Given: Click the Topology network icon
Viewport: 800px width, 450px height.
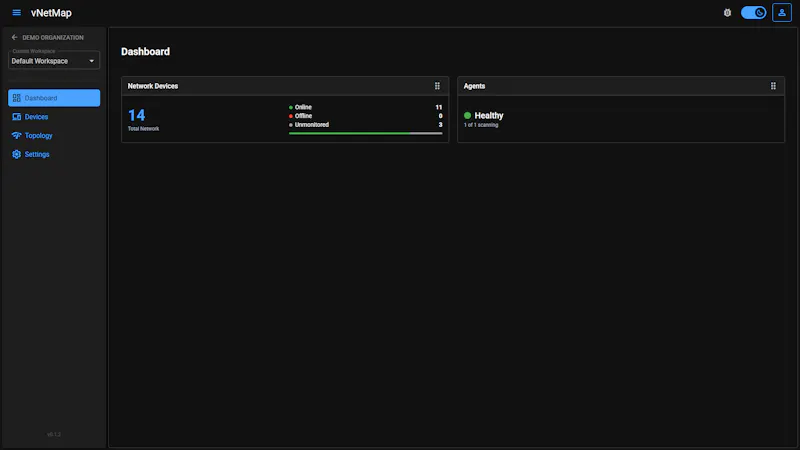Looking at the screenshot, I should pyautogui.click(x=16, y=136).
